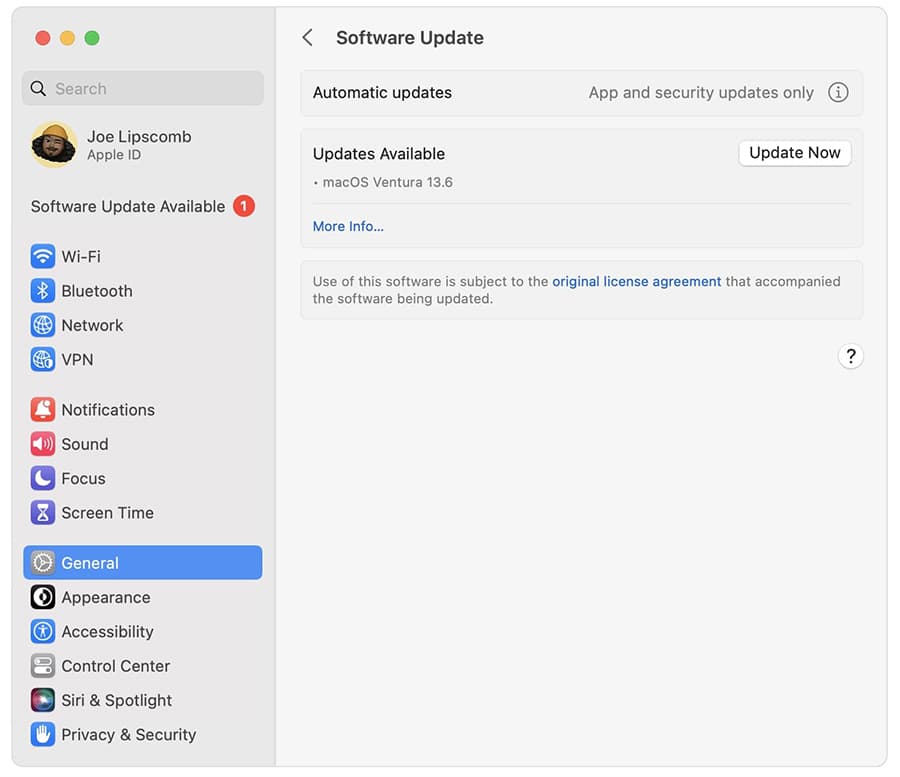Screen dimensions: 900x777
Task: Click the Update Now button
Action: tap(794, 153)
